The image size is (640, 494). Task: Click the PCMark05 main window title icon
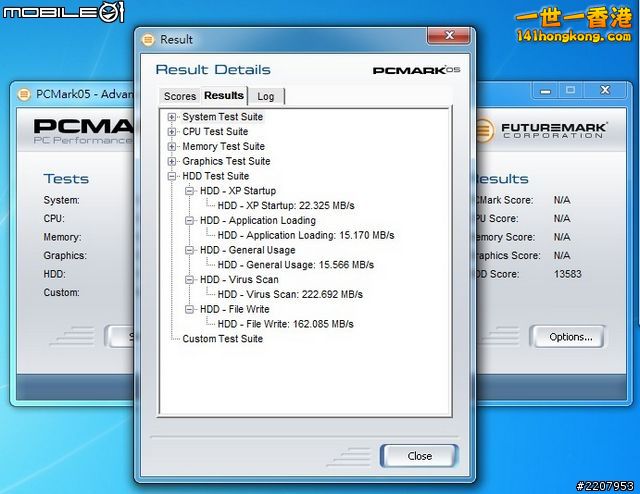24,95
